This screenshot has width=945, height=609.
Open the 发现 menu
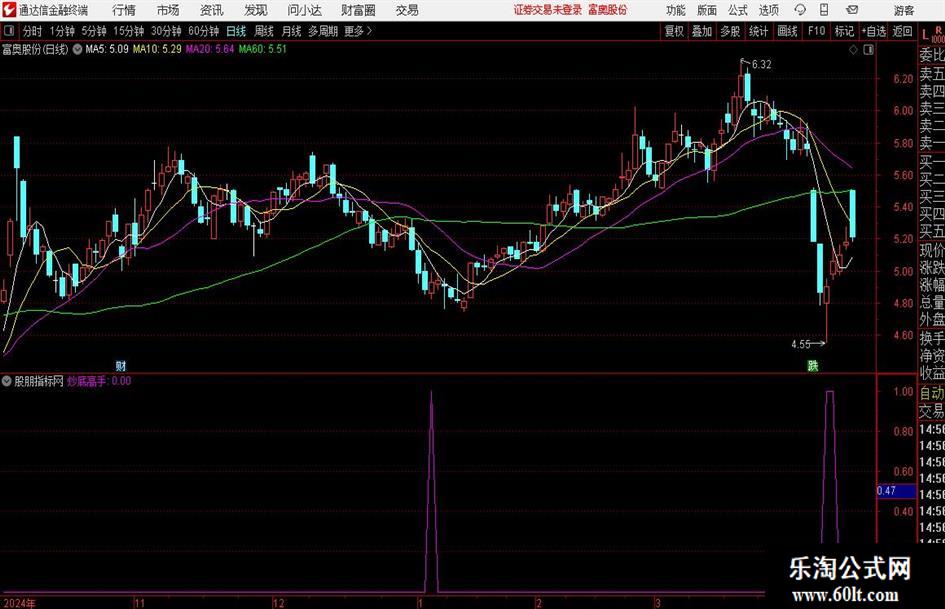[256, 10]
